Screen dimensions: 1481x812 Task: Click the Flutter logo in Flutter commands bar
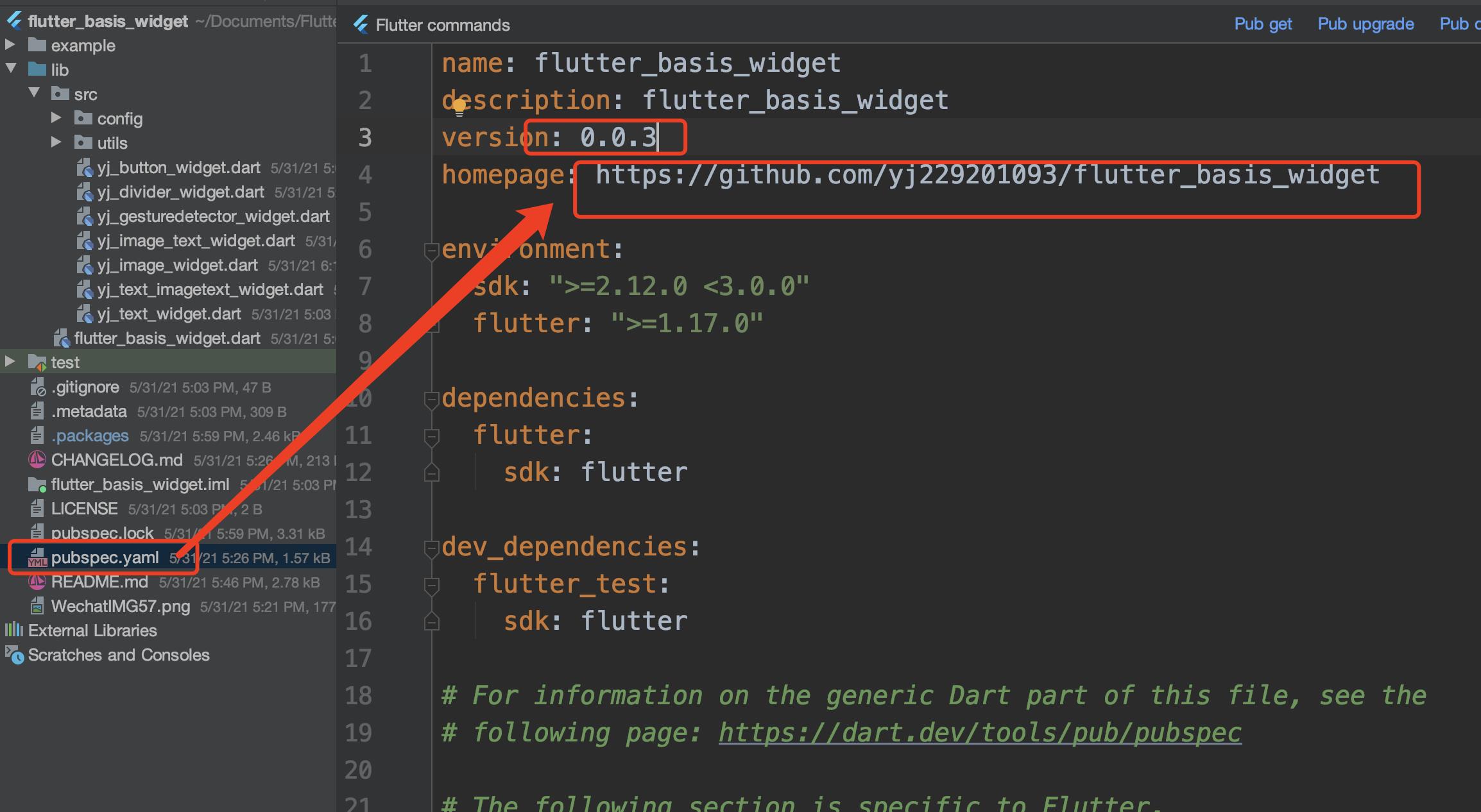[361, 24]
